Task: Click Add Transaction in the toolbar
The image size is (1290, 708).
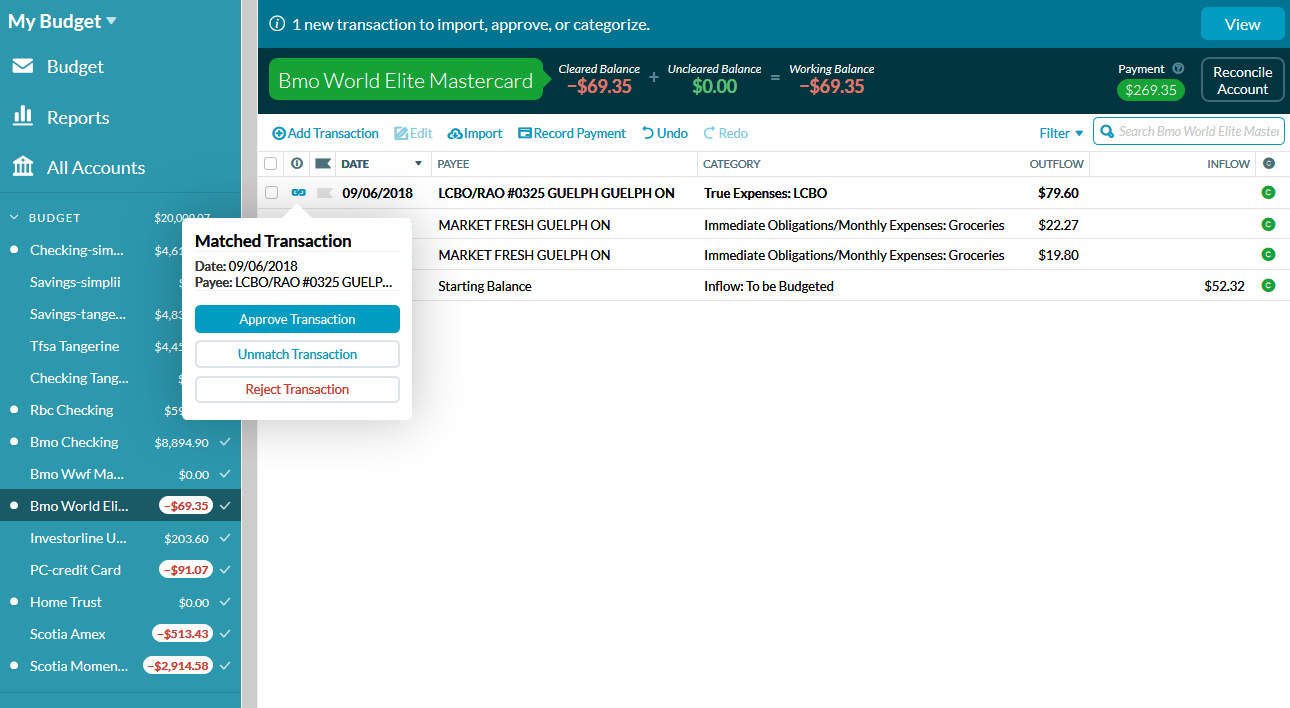Action: click(325, 133)
